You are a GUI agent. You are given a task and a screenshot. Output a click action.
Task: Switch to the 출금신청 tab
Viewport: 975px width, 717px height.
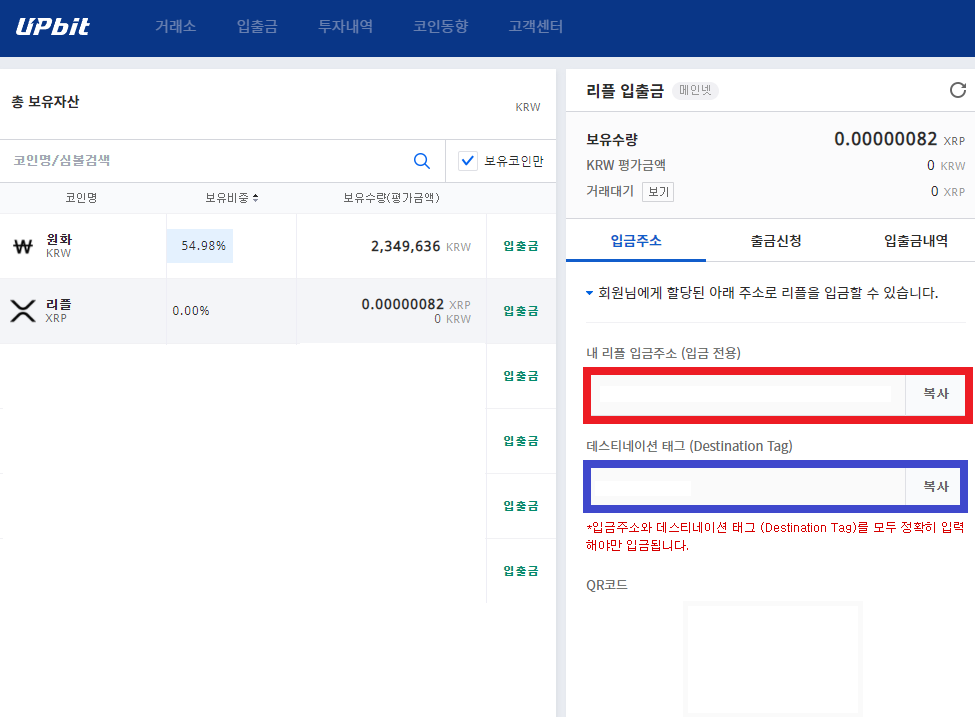(775, 241)
